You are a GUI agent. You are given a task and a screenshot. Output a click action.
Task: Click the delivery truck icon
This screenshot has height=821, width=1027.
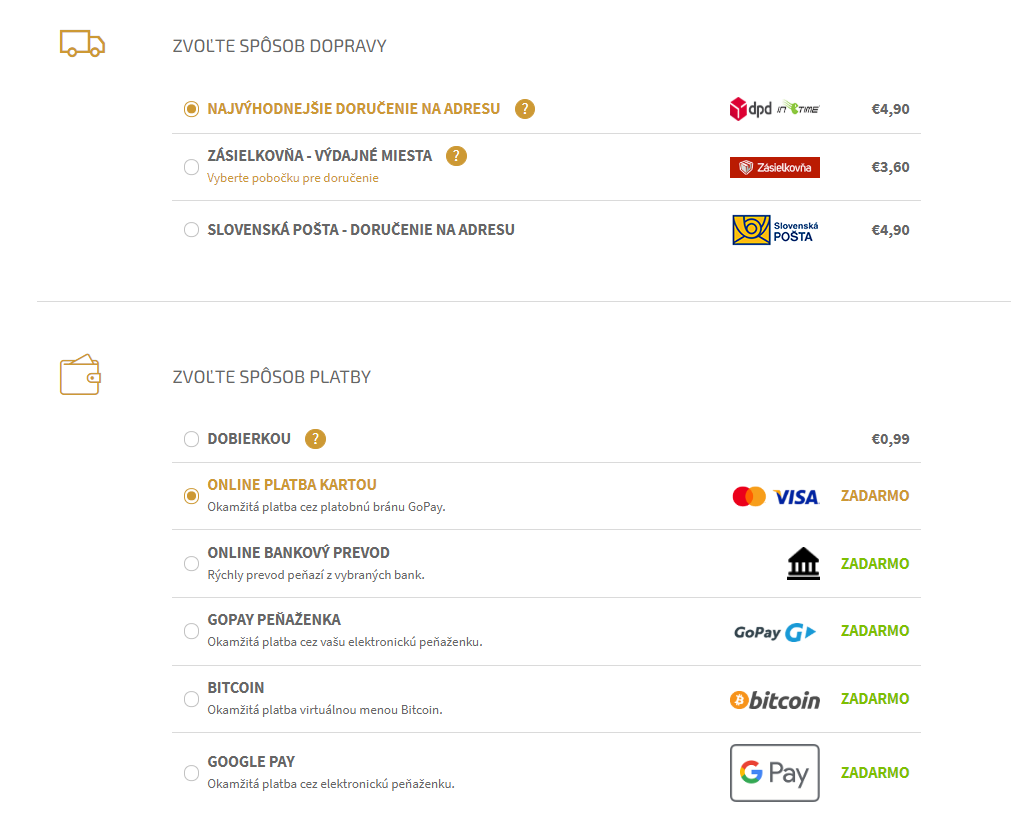point(83,44)
